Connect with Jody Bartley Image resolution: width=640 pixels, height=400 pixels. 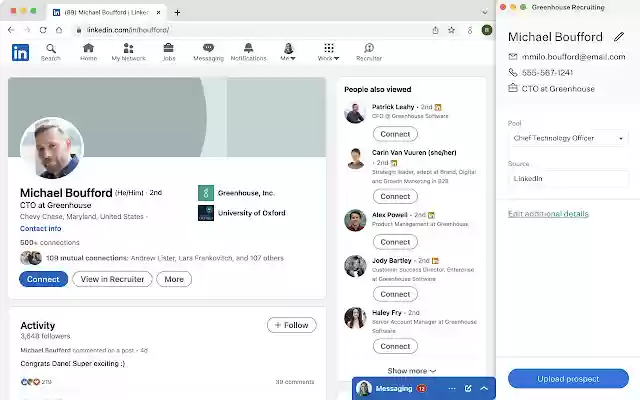(x=395, y=294)
